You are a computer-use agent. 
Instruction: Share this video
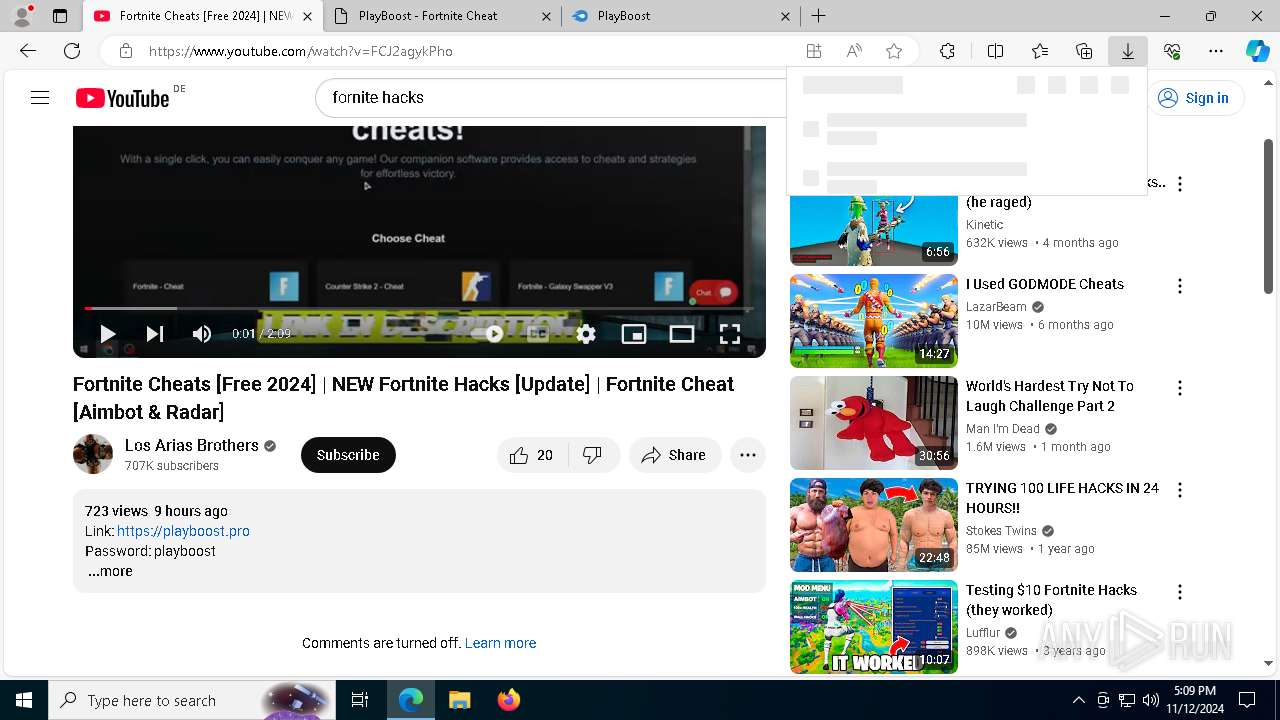point(675,455)
